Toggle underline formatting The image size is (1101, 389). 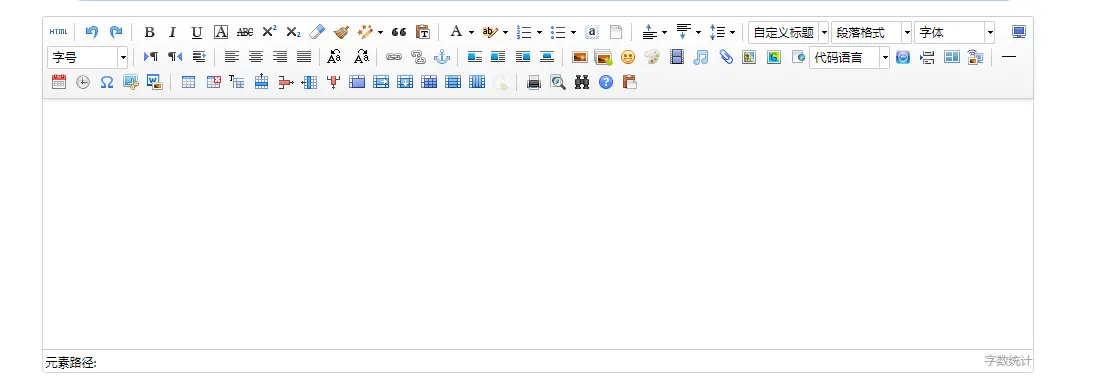click(x=197, y=32)
